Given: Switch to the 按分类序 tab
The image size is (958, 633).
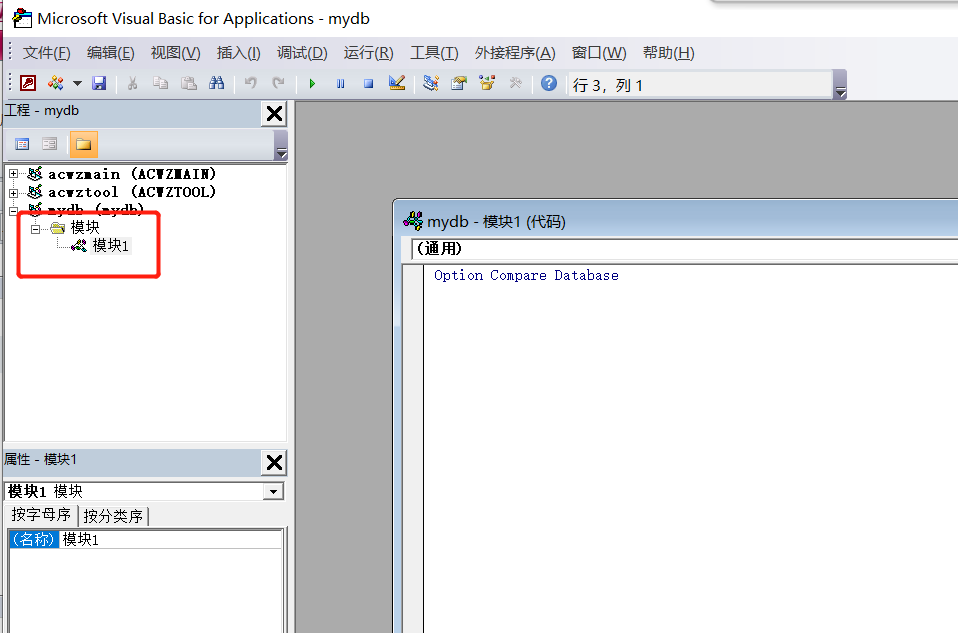Looking at the screenshot, I should tap(114, 516).
